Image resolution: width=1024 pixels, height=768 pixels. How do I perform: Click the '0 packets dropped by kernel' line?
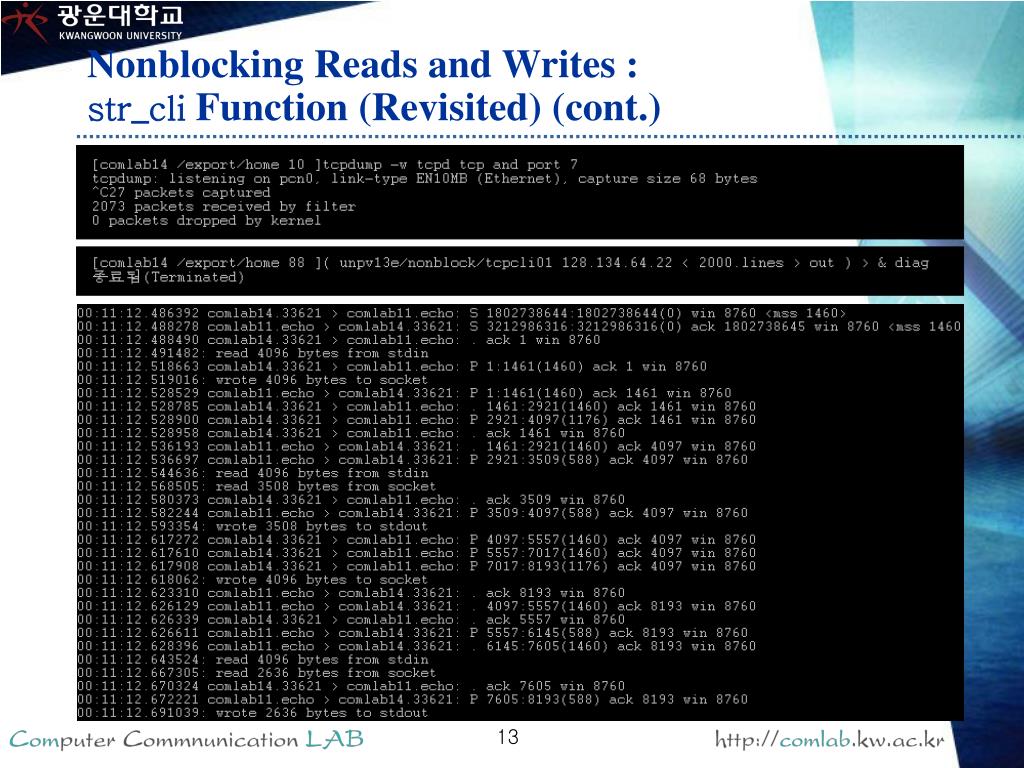pos(206,221)
